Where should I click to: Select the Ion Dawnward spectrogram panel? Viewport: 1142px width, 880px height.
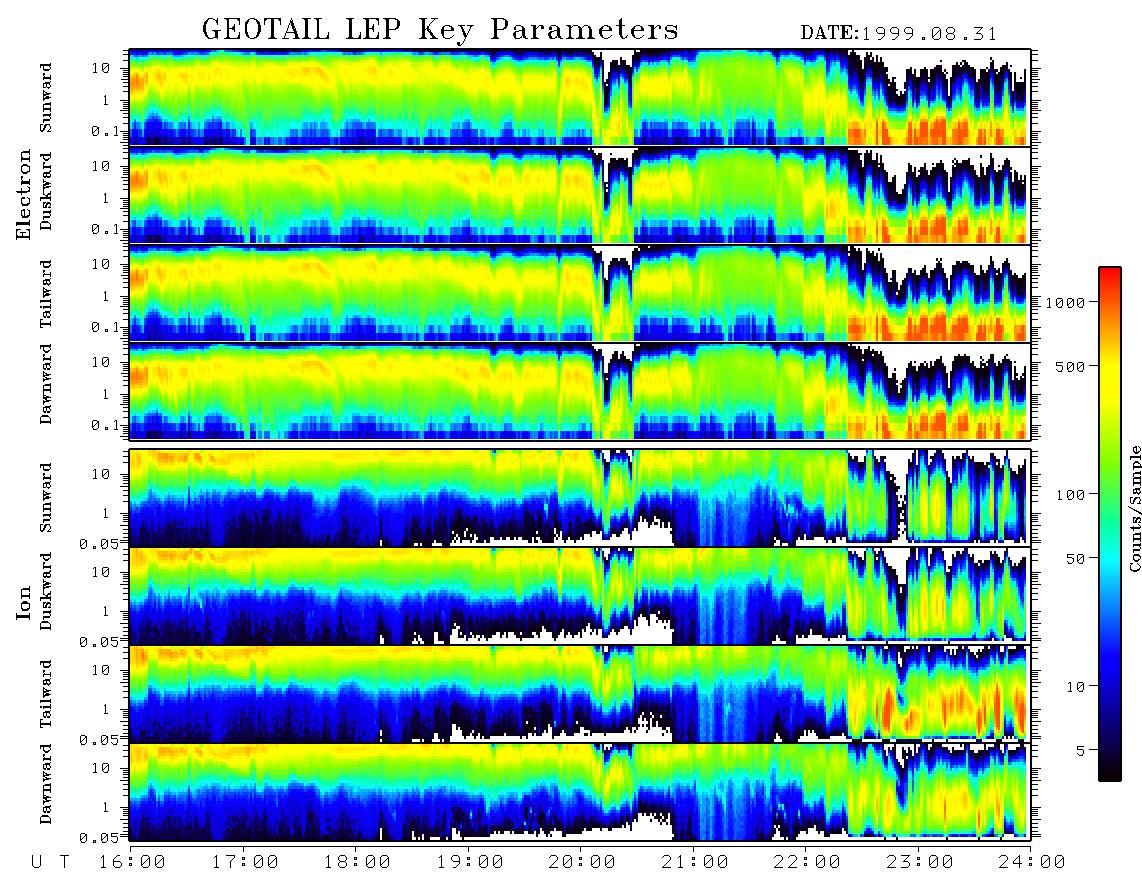point(580,792)
